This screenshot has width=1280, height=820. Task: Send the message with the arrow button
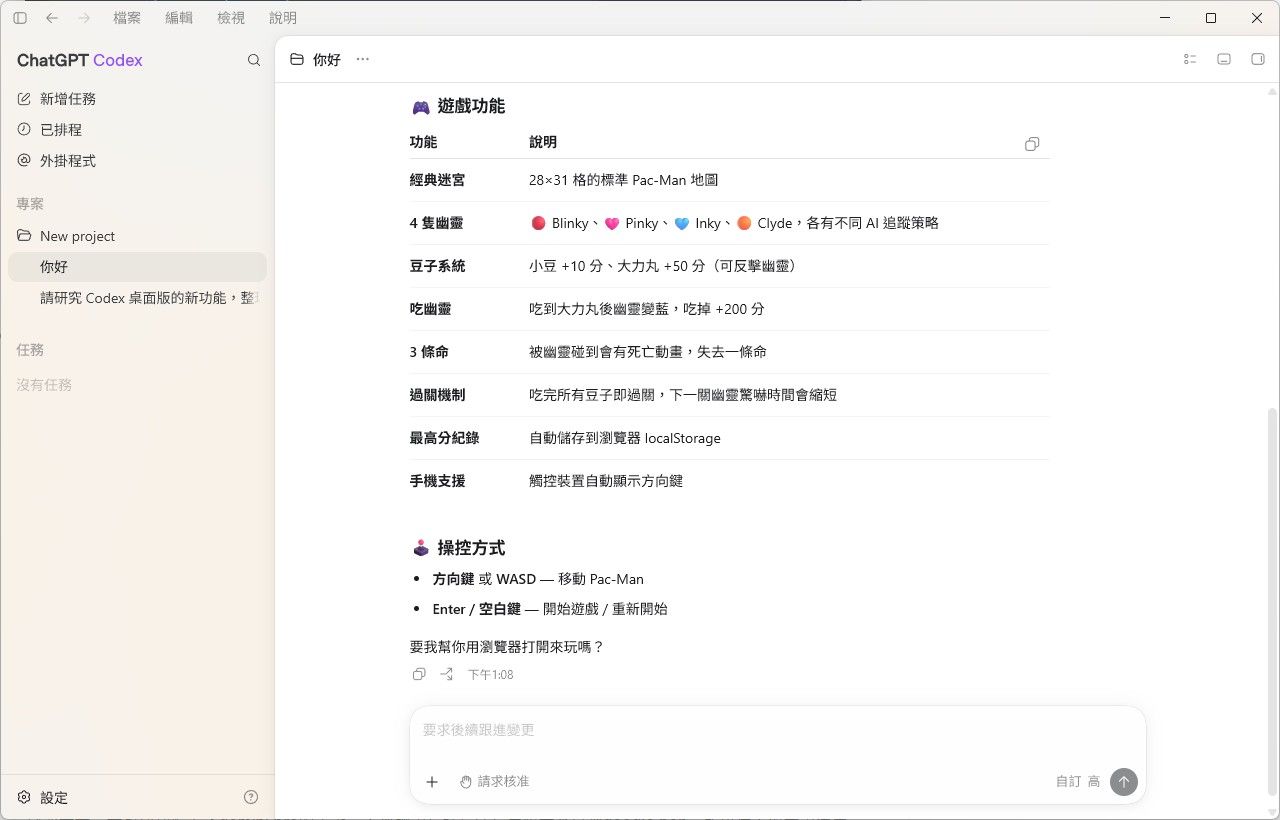(x=1124, y=782)
